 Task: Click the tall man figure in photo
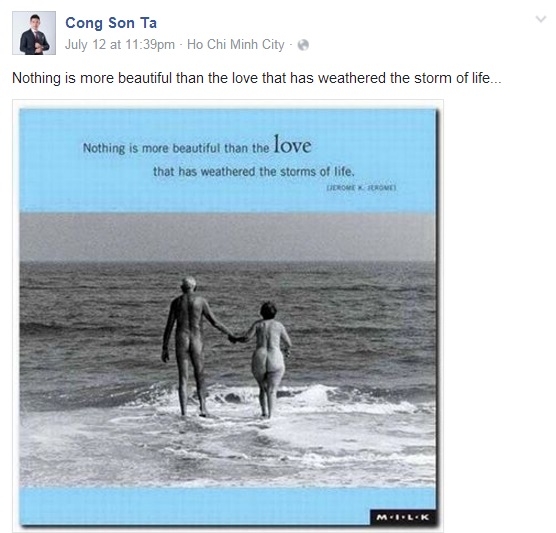pos(190,346)
